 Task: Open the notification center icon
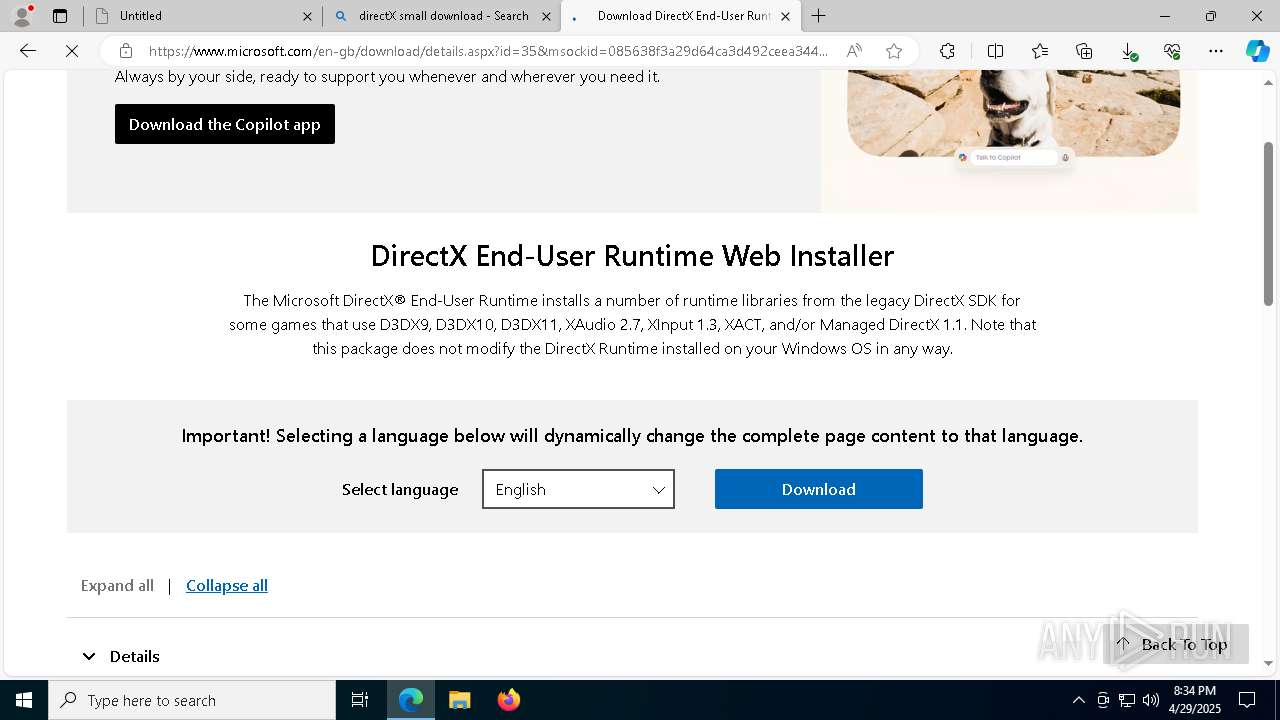[1247, 700]
